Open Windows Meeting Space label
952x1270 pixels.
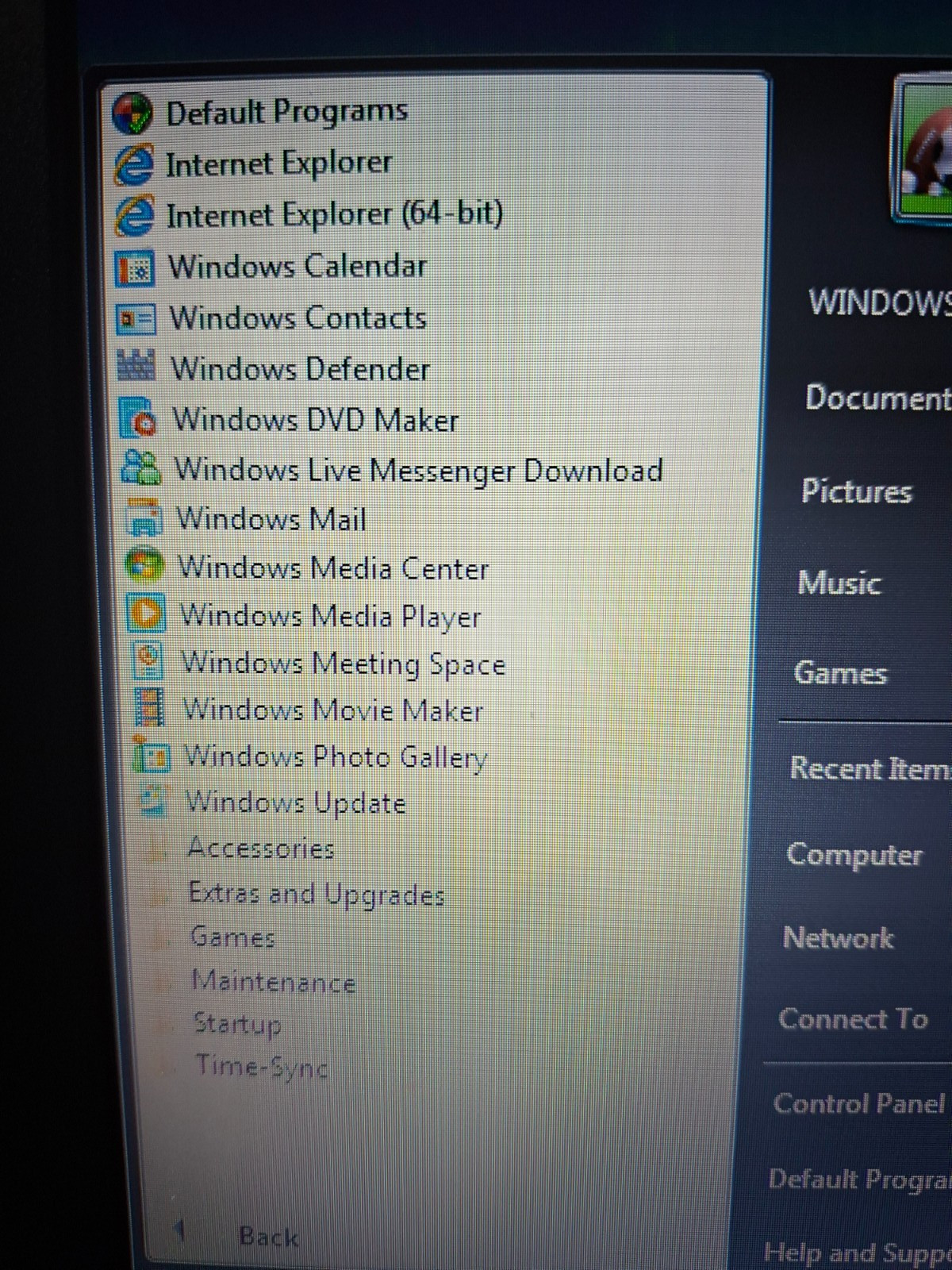point(344,664)
